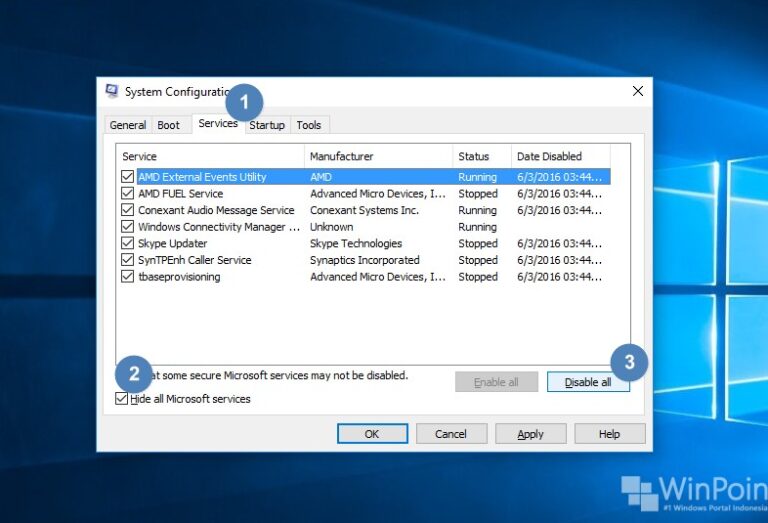
Task: Select the AMD External Events Utility row
Action: click(374, 177)
